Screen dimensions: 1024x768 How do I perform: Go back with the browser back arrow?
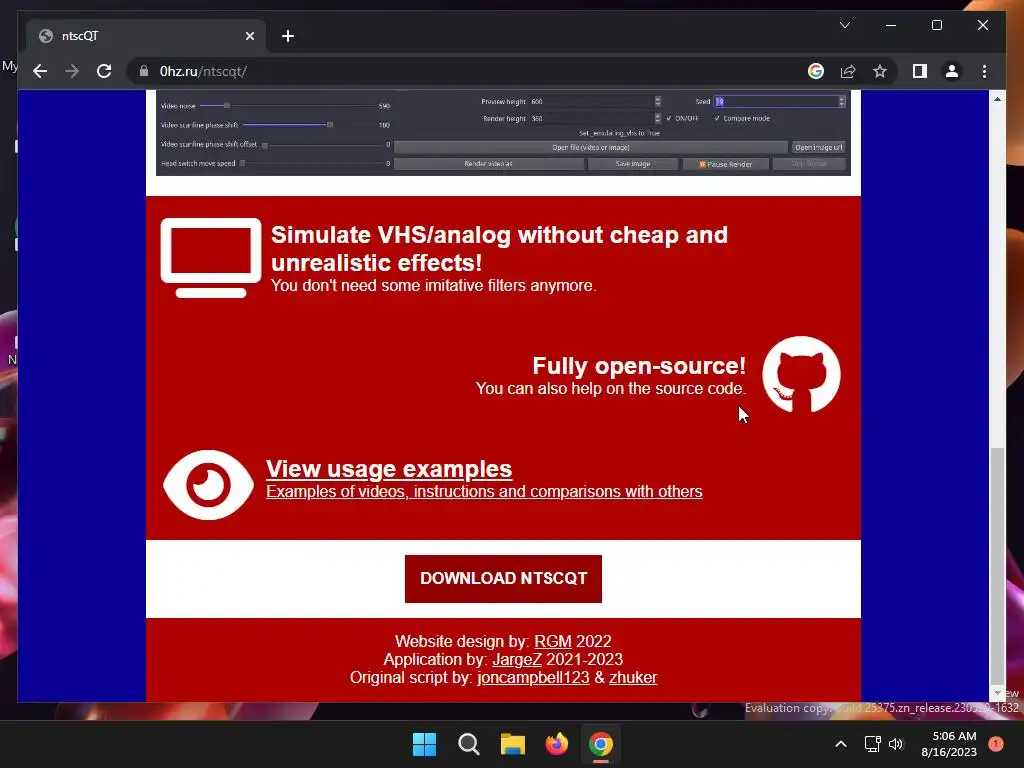pos(40,71)
